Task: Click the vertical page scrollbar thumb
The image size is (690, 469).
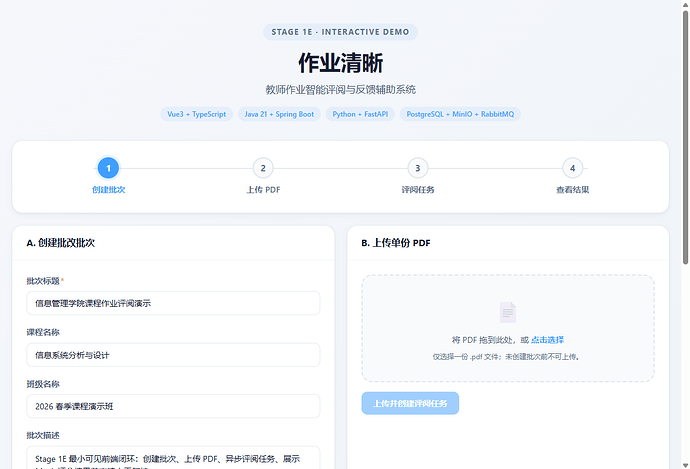Action: pos(686,138)
